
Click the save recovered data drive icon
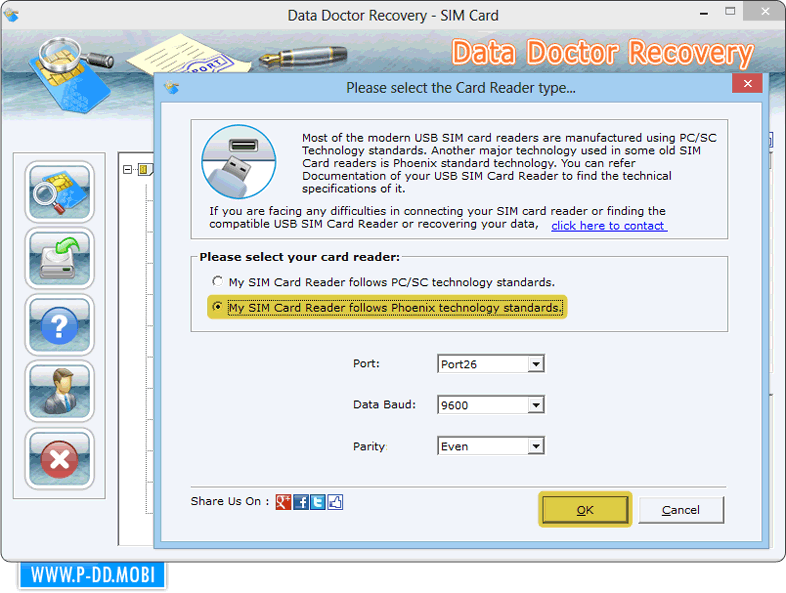[59, 258]
